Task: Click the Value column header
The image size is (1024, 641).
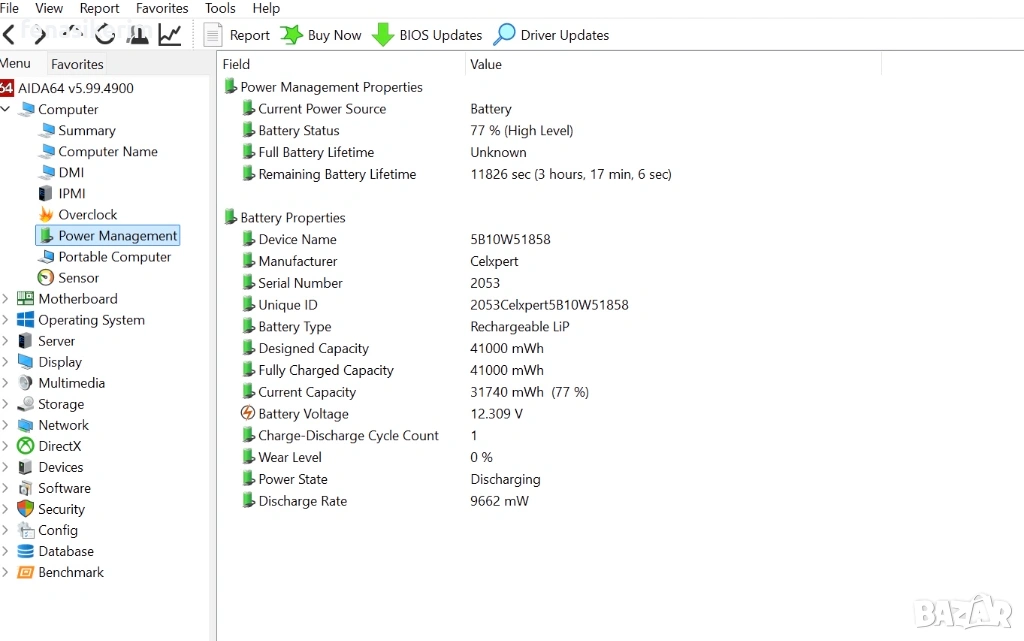Action: click(x=486, y=64)
